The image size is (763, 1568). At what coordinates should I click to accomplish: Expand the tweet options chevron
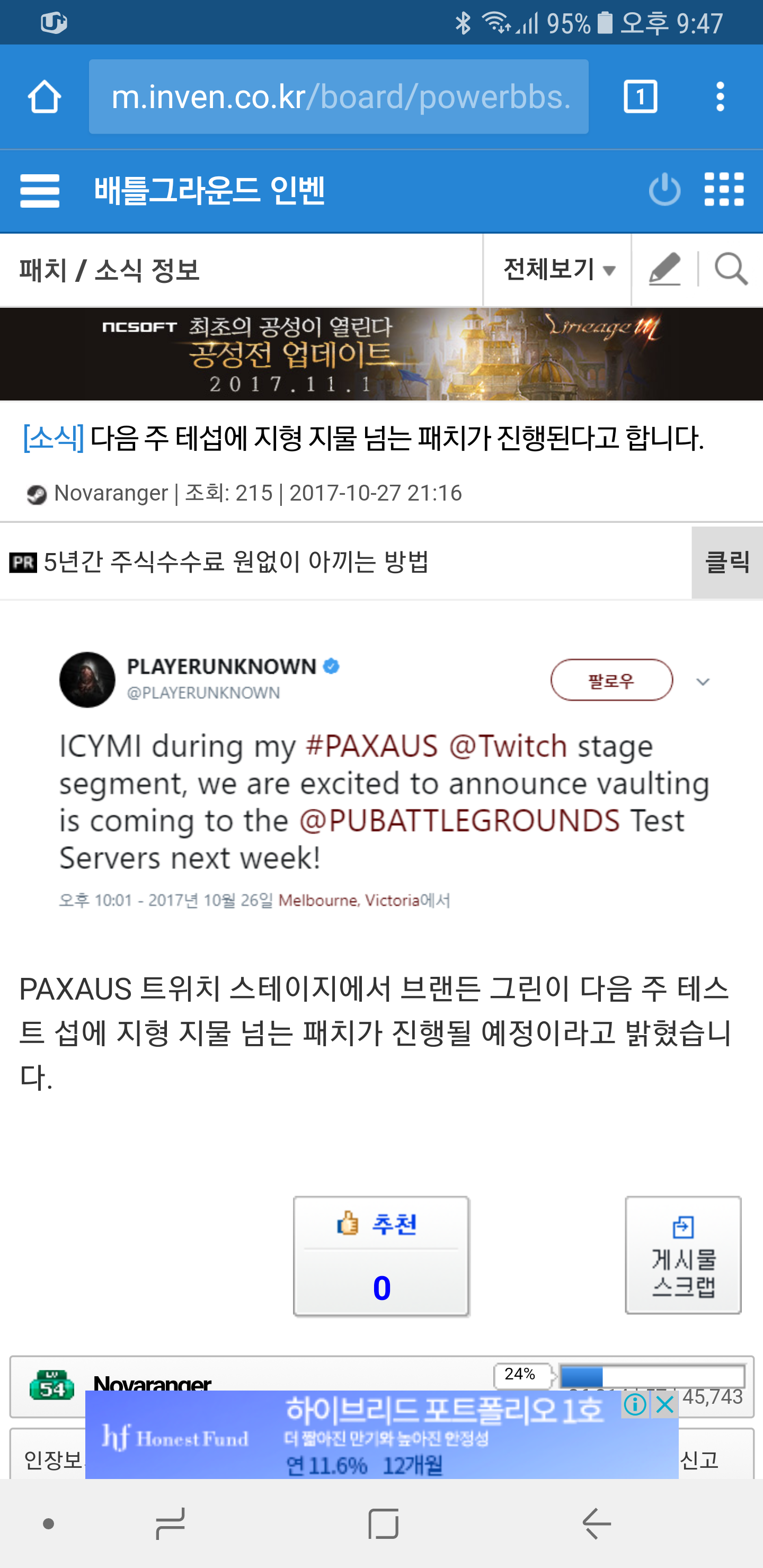coord(703,682)
